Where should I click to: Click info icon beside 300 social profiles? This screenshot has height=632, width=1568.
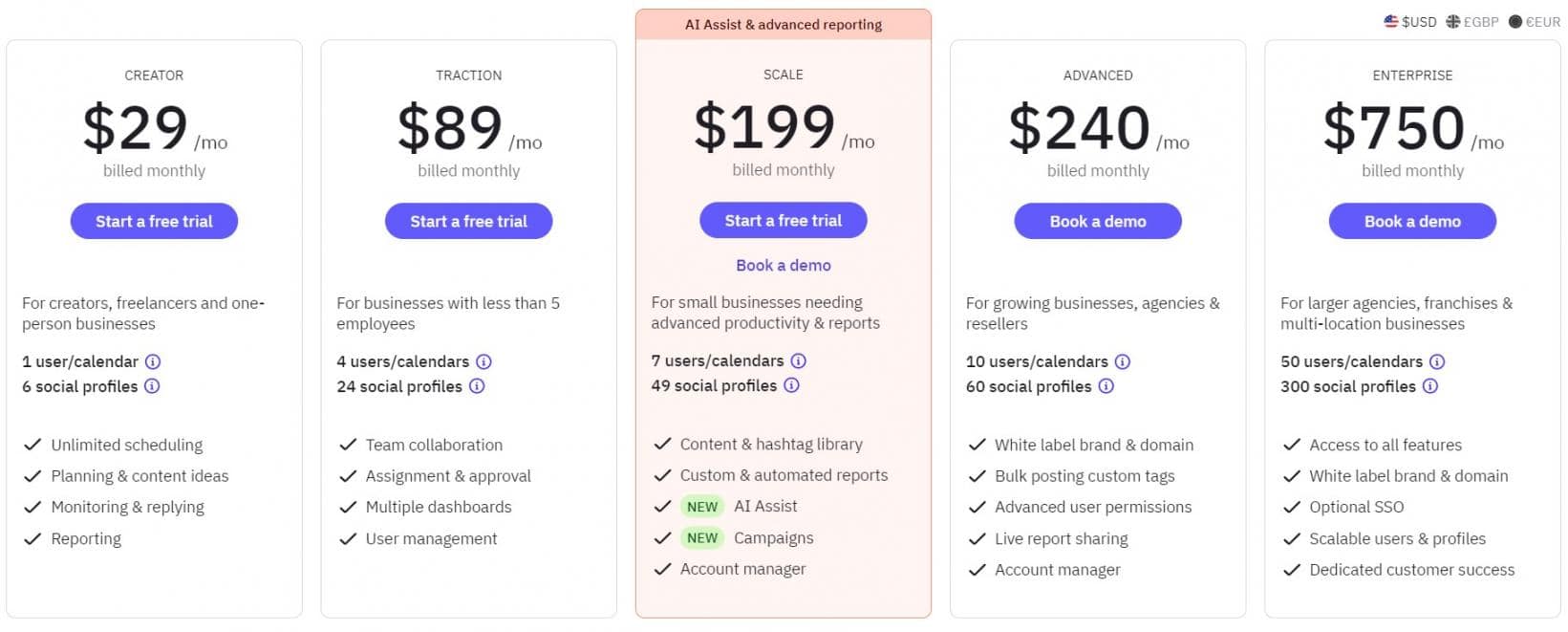click(1430, 386)
